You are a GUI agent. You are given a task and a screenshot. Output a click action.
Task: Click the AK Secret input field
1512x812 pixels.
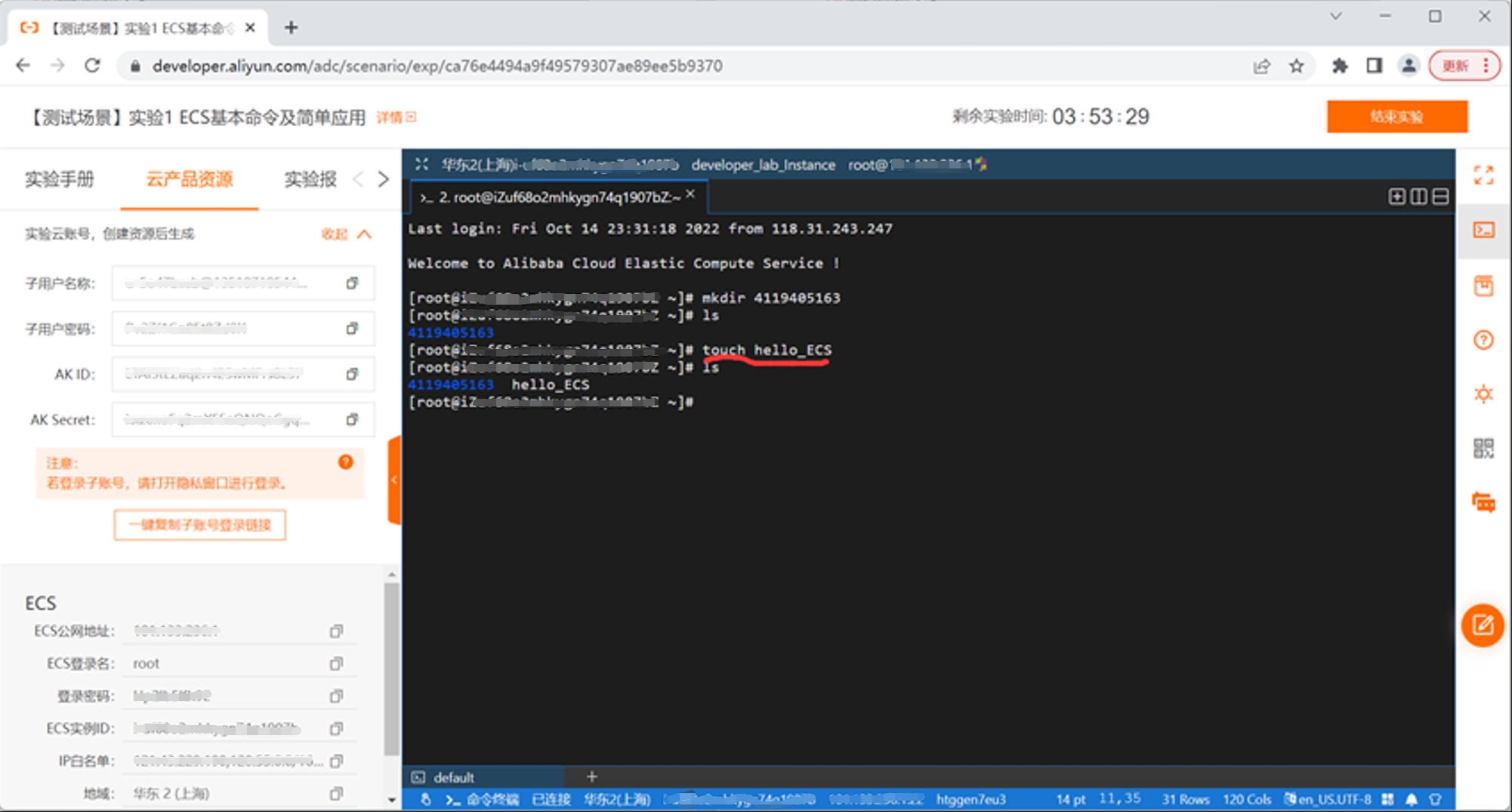click(243, 419)
